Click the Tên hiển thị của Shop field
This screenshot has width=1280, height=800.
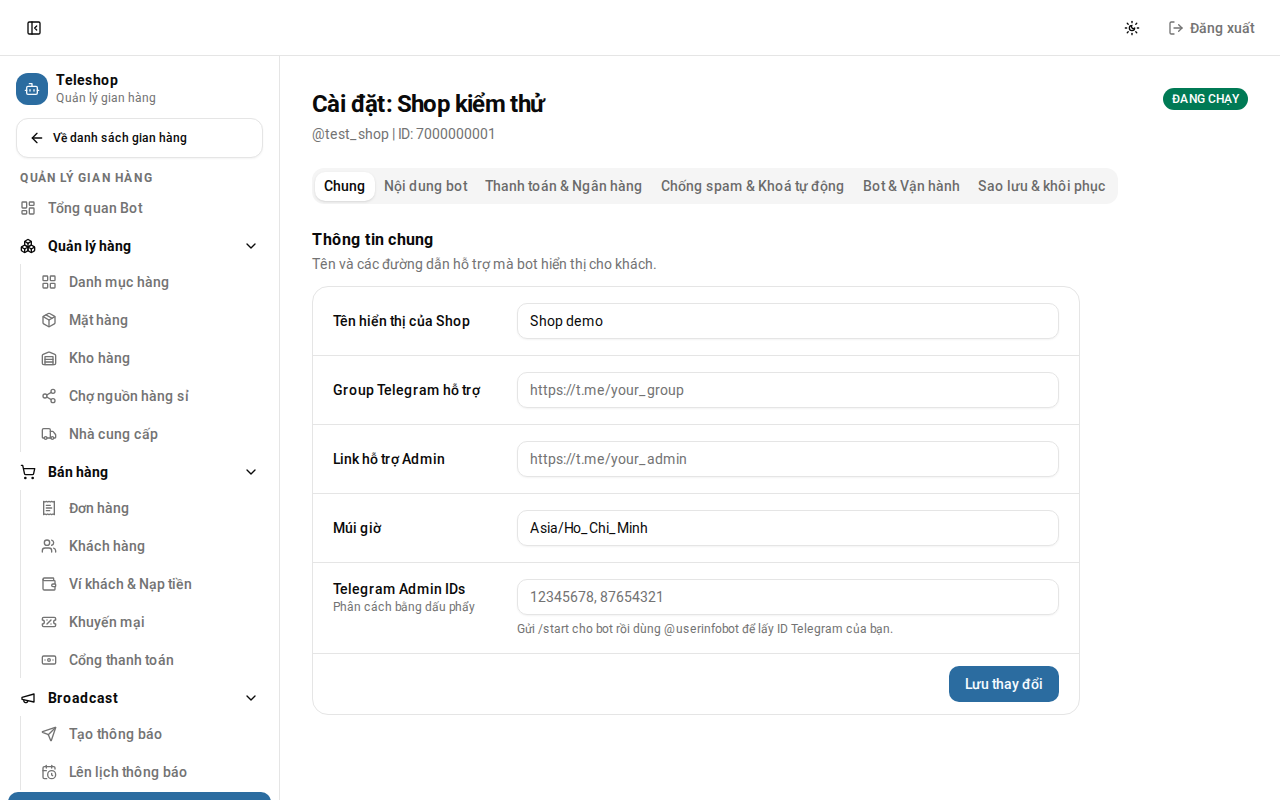point(788,321)
